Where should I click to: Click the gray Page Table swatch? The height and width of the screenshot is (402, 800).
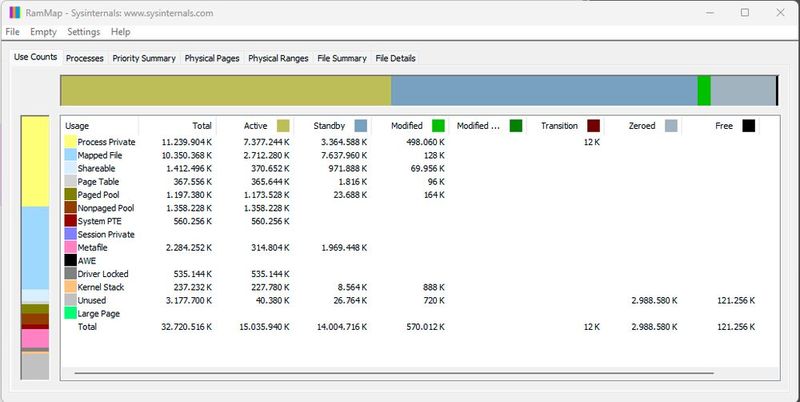coord(70,182)
